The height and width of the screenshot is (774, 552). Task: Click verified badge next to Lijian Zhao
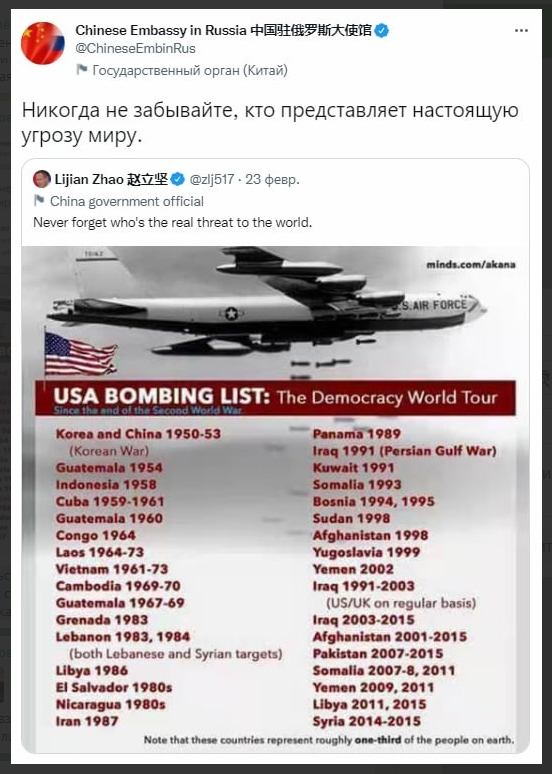[x=178, y=179]
